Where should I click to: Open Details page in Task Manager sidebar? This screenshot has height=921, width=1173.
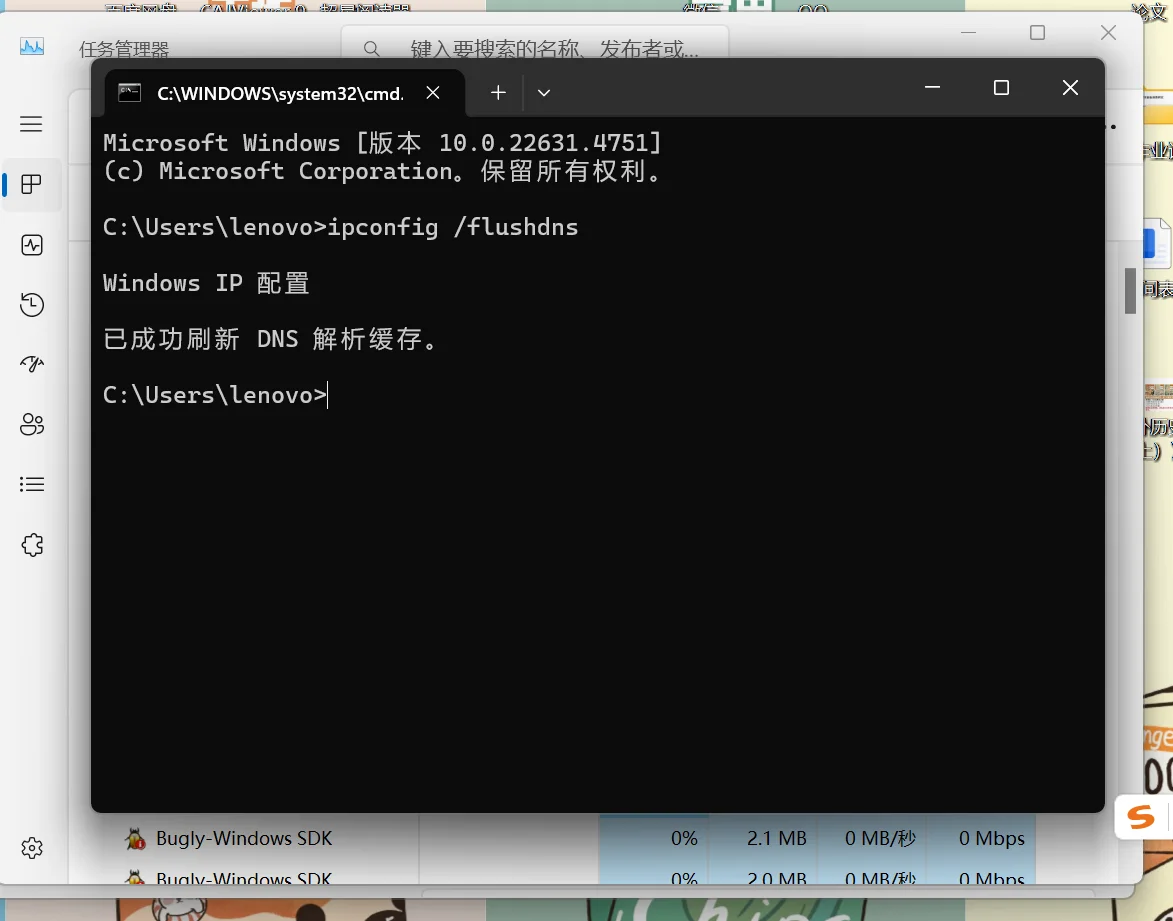click(x=31, y=484)
